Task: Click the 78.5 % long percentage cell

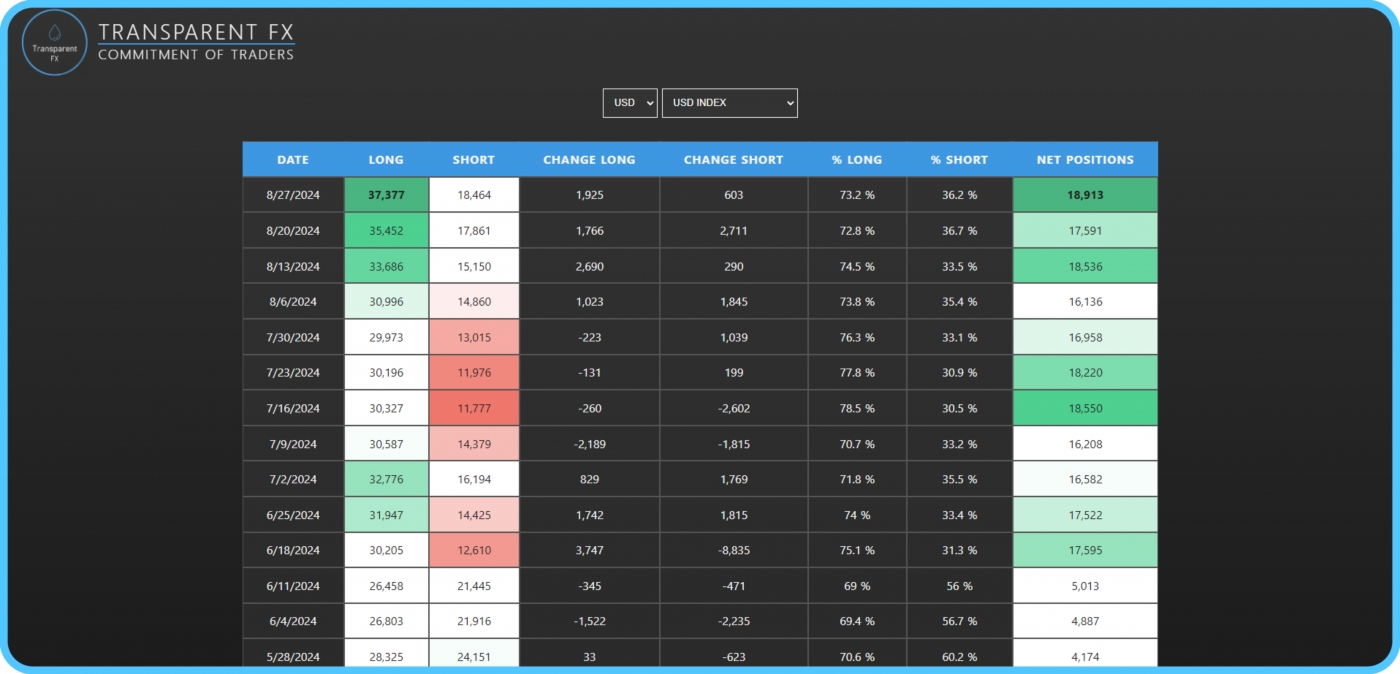Action: (857, 408)
